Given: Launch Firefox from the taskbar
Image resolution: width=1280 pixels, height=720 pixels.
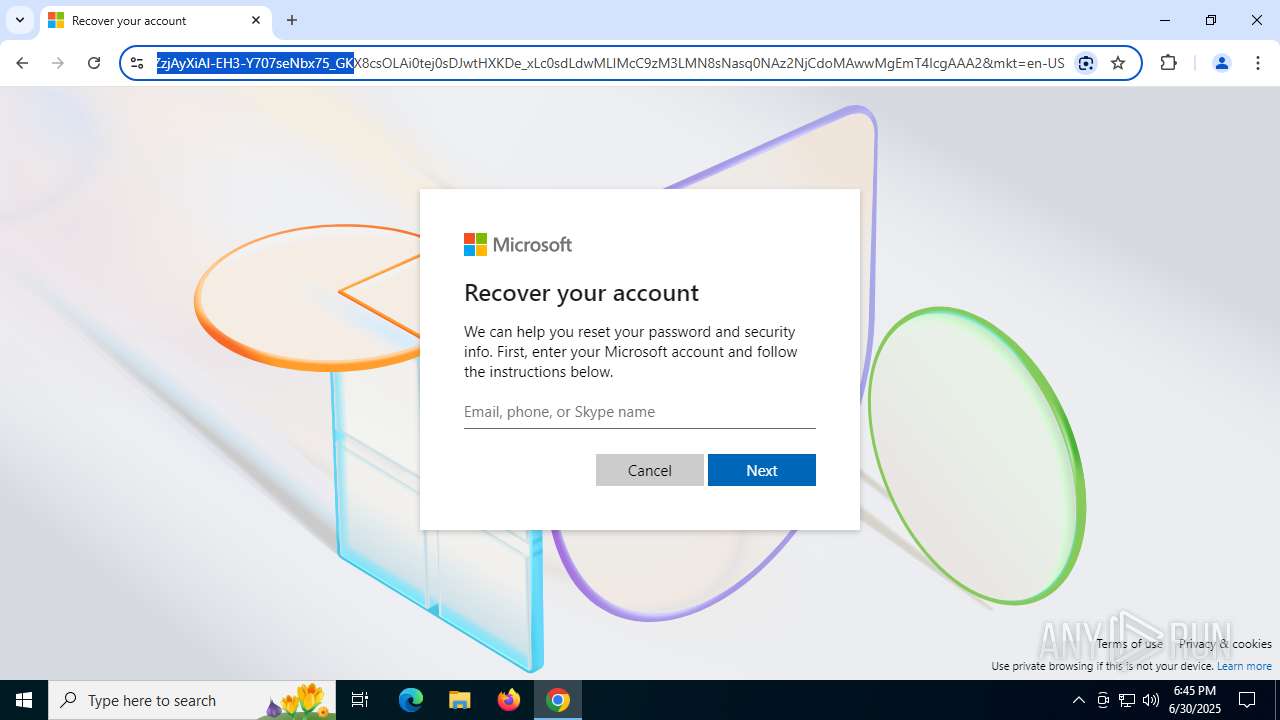Looking at the screenshot, I should pos(509,700).
